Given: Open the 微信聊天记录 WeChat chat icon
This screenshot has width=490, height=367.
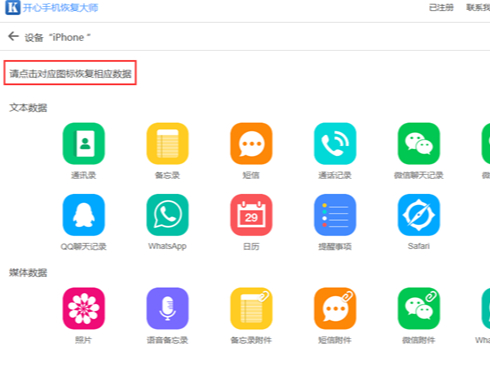Looking at the screenshot, I should point(419,143).
